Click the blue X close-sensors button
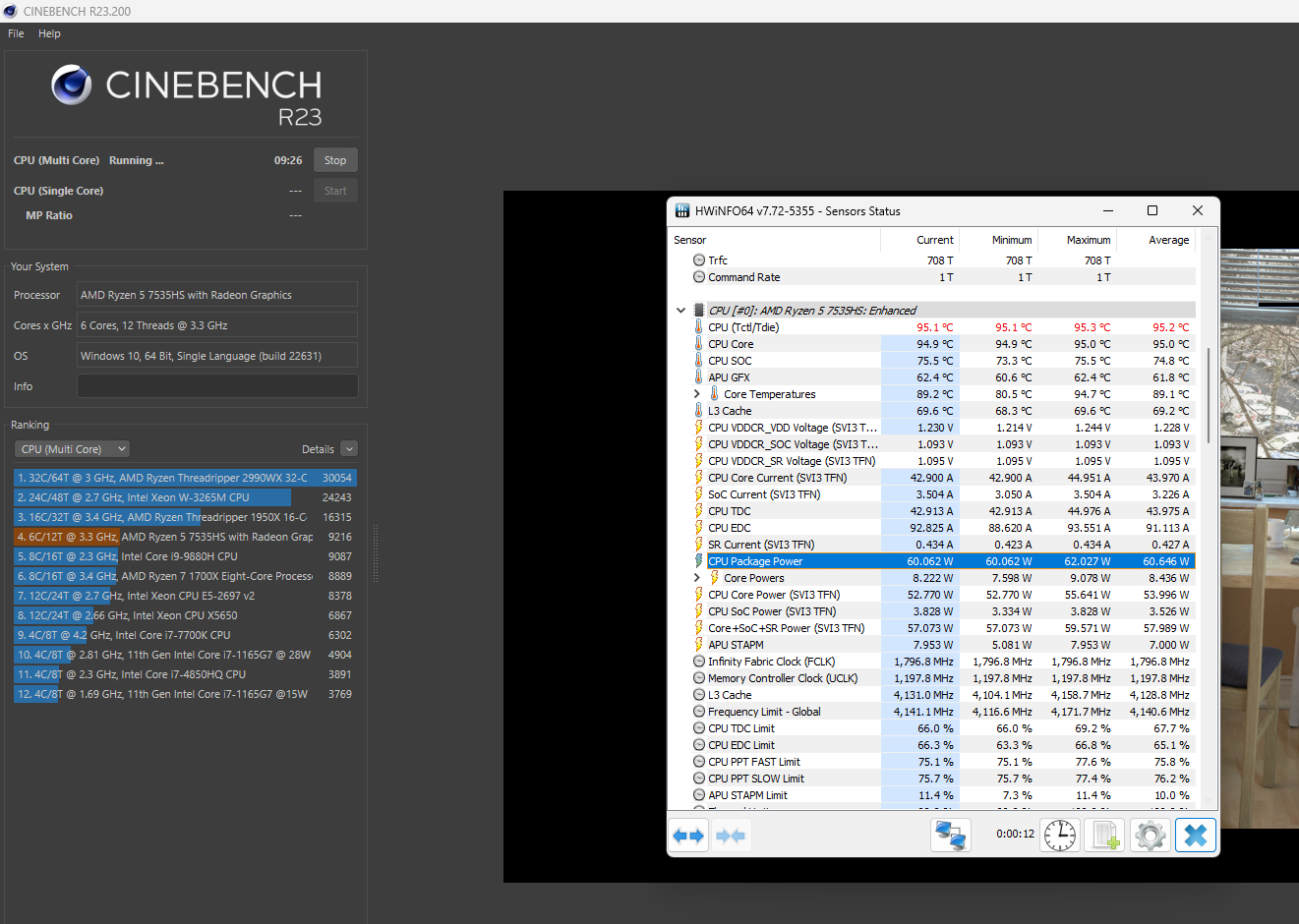Image resolution: width=1299 pixels, height=924 pixels. pos(1196,836)
